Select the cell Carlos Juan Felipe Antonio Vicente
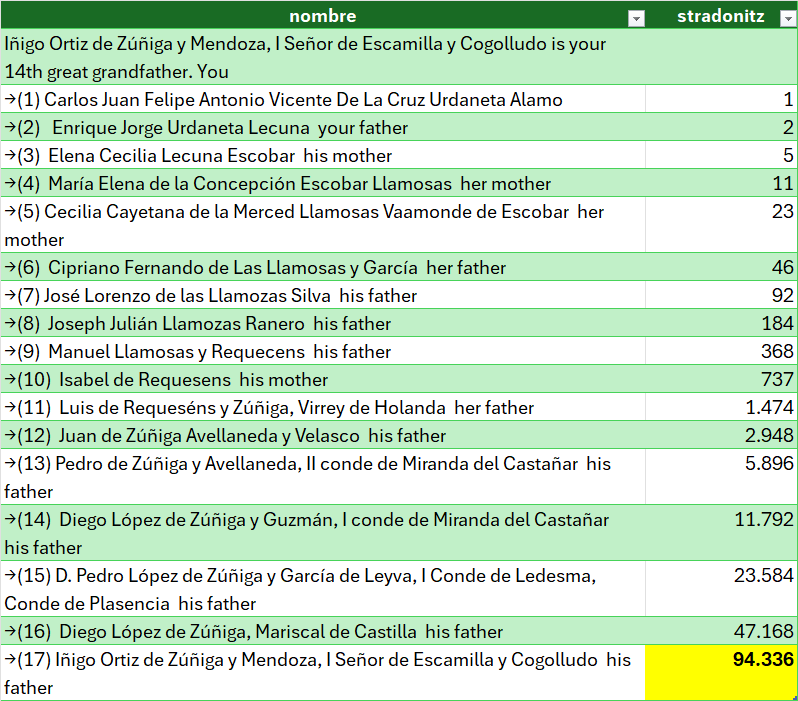Screen dimensions: 798x701 pos(323,99)
